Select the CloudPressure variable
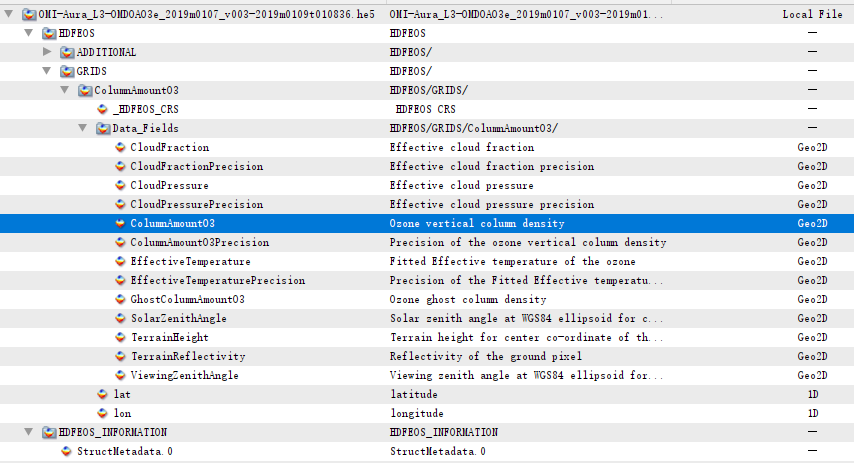 click(169, 186)
